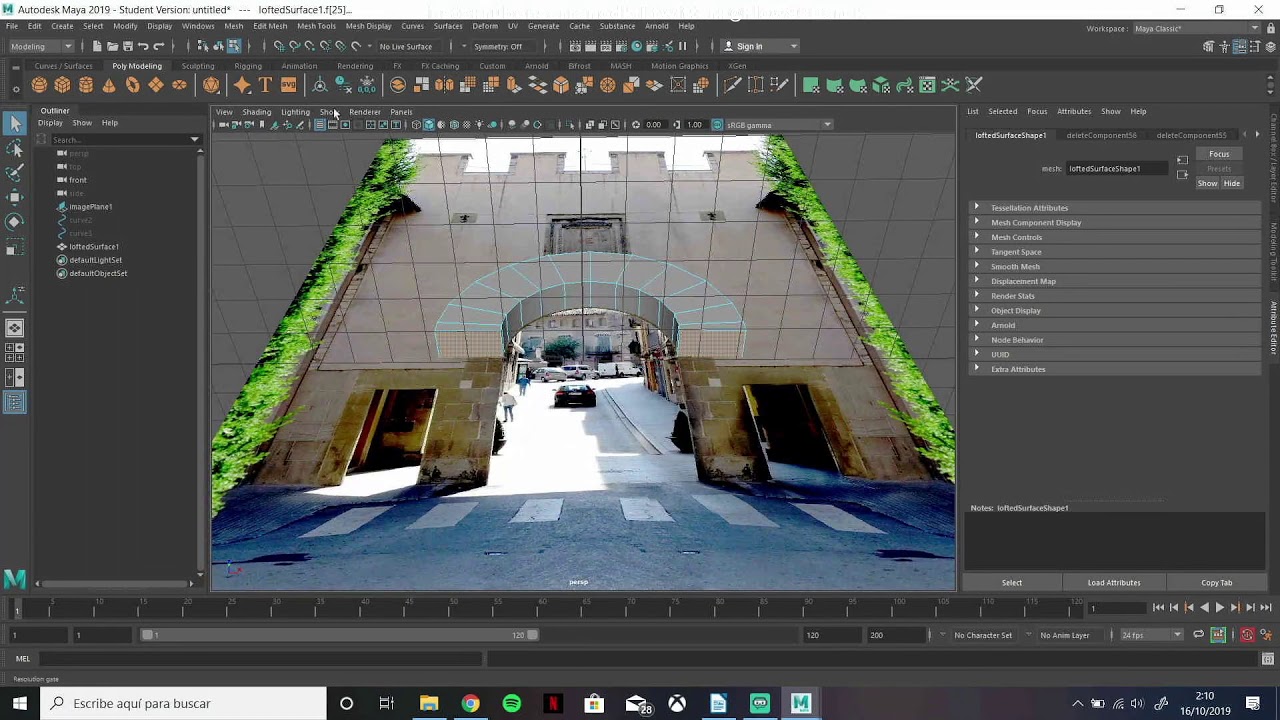The height and width of the screenshot is (720, 1280).
Task: Click the Copy Tab button
Action: tap(1217, 582)
